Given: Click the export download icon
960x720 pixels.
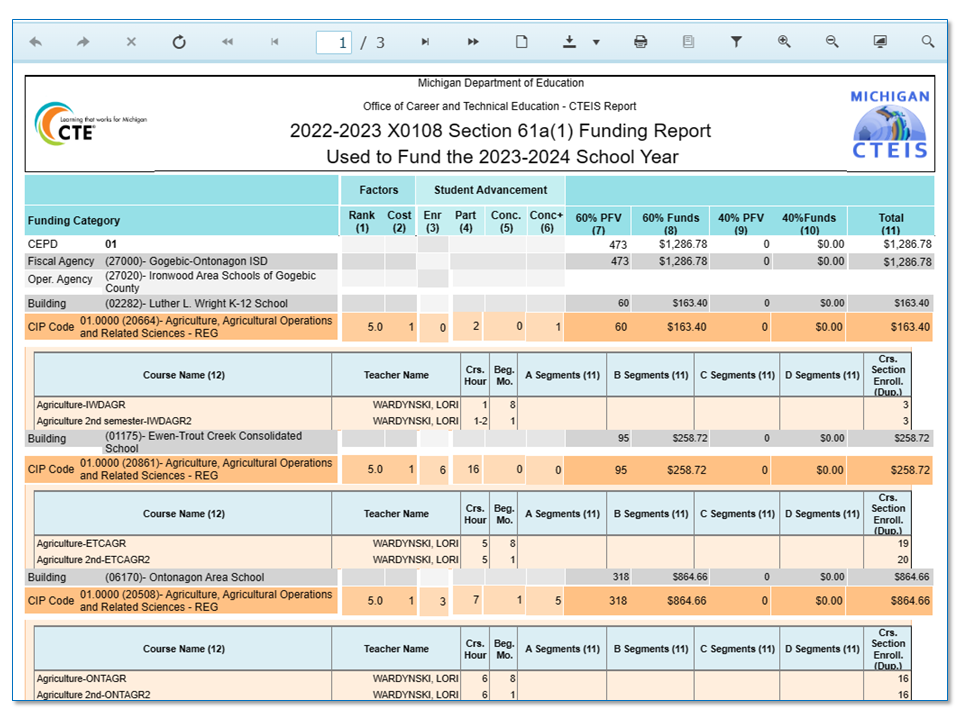Looking at the screenshot, I should tap(570, 42).
